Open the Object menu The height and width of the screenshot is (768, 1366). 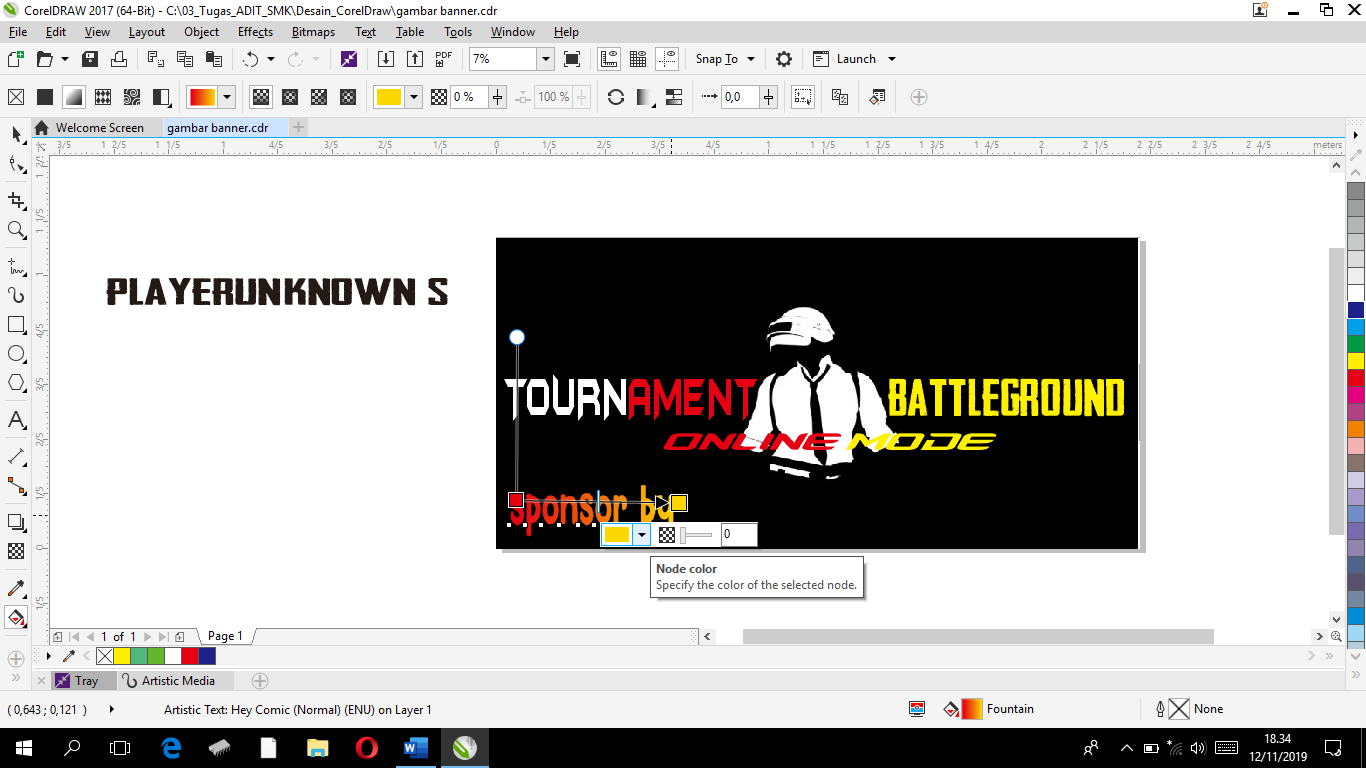pyautogui.click(x=201, y=32)
